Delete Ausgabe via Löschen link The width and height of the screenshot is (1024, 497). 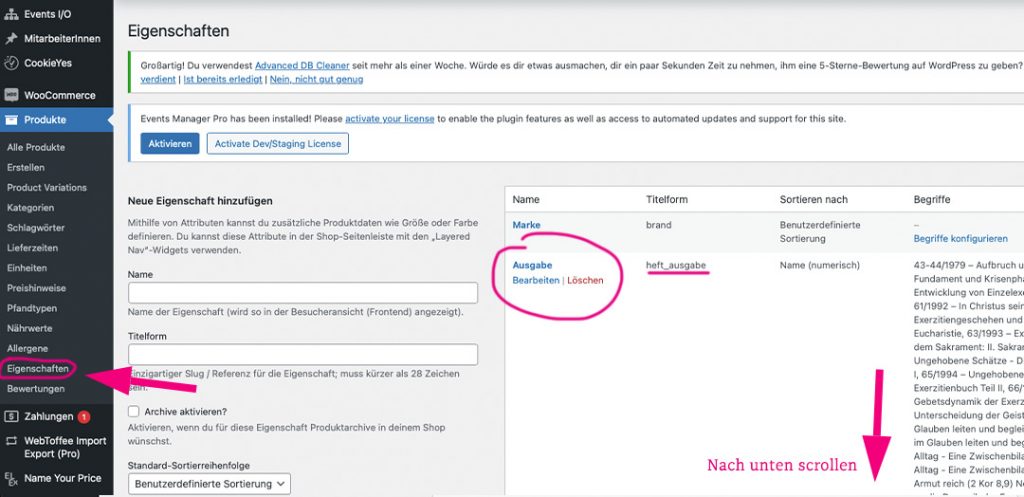coord(585,281)
